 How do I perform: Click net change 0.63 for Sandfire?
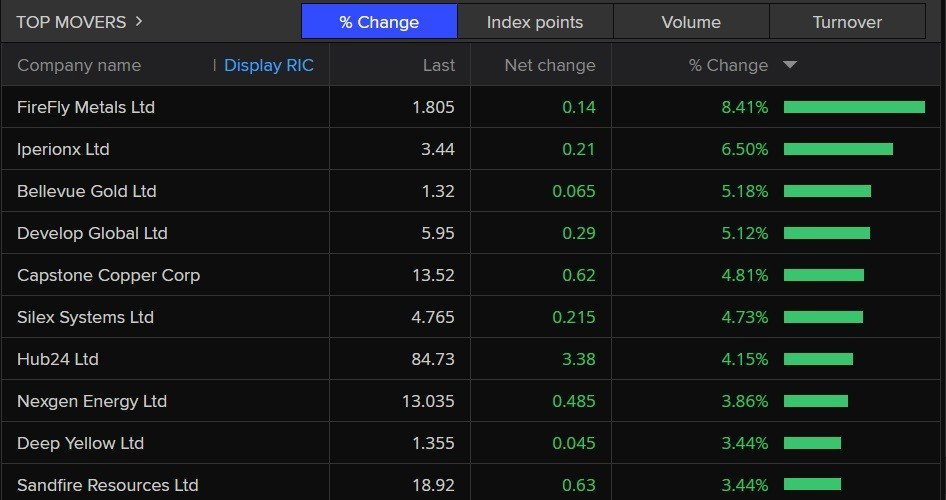579,485
